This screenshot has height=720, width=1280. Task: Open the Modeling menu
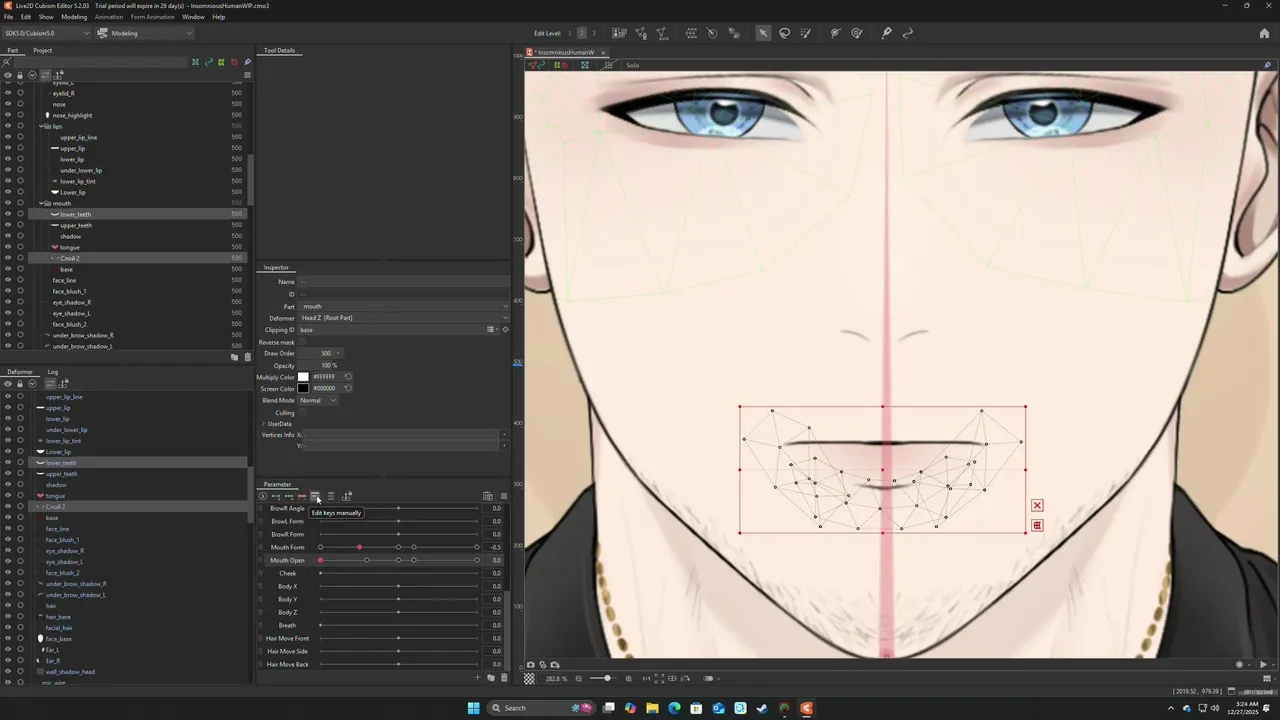pyautogui.click(x=74, y=17)
